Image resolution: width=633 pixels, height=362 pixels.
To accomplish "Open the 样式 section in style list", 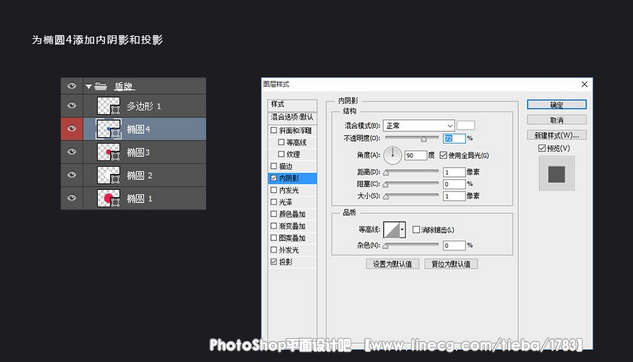I will click(292, 105).
